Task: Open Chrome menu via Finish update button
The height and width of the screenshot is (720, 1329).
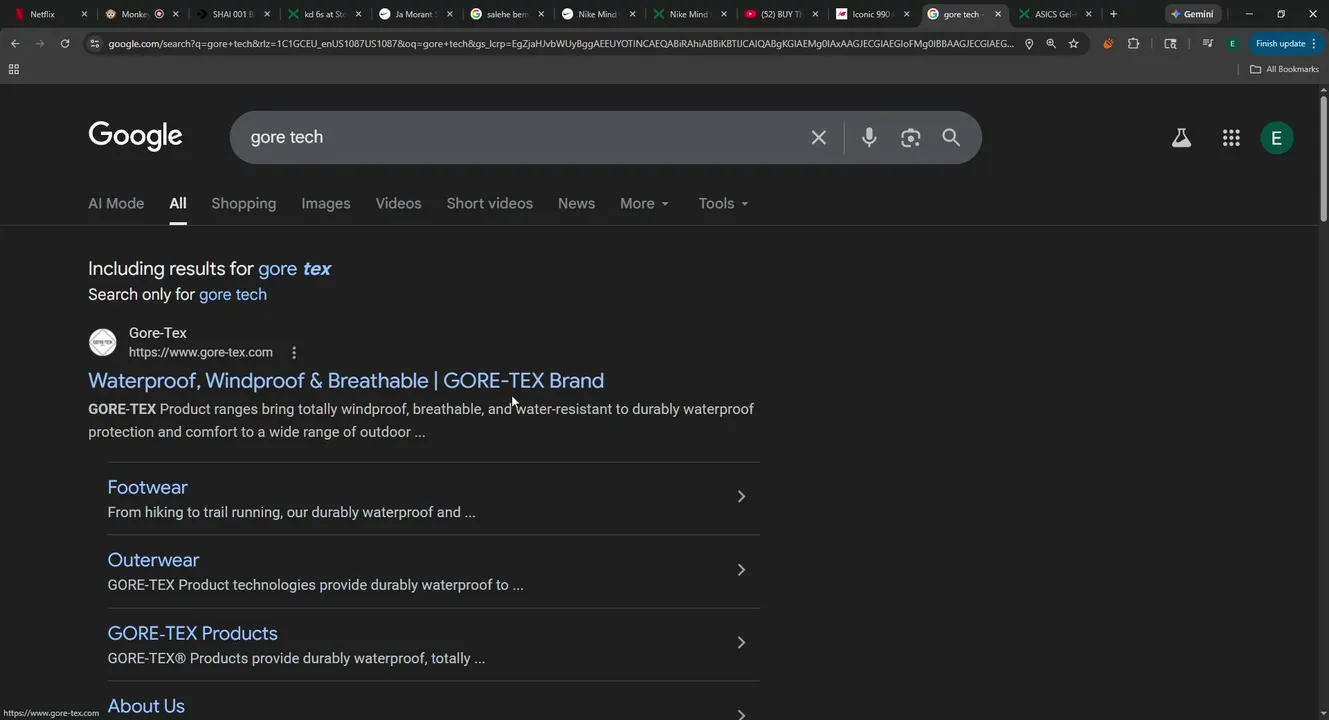Action: [1287, 44]
